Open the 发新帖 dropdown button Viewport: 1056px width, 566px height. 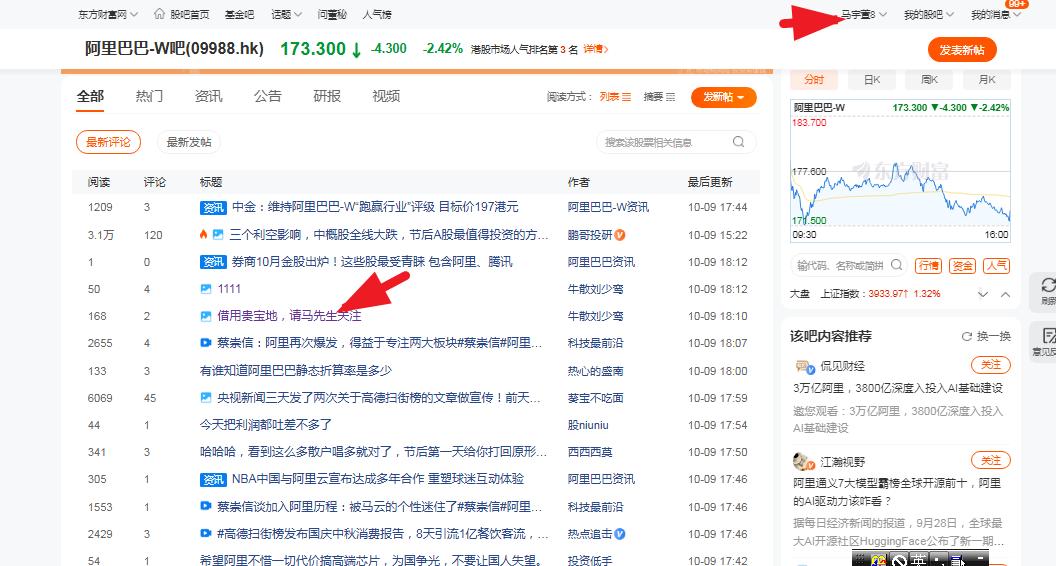(723, 97)
